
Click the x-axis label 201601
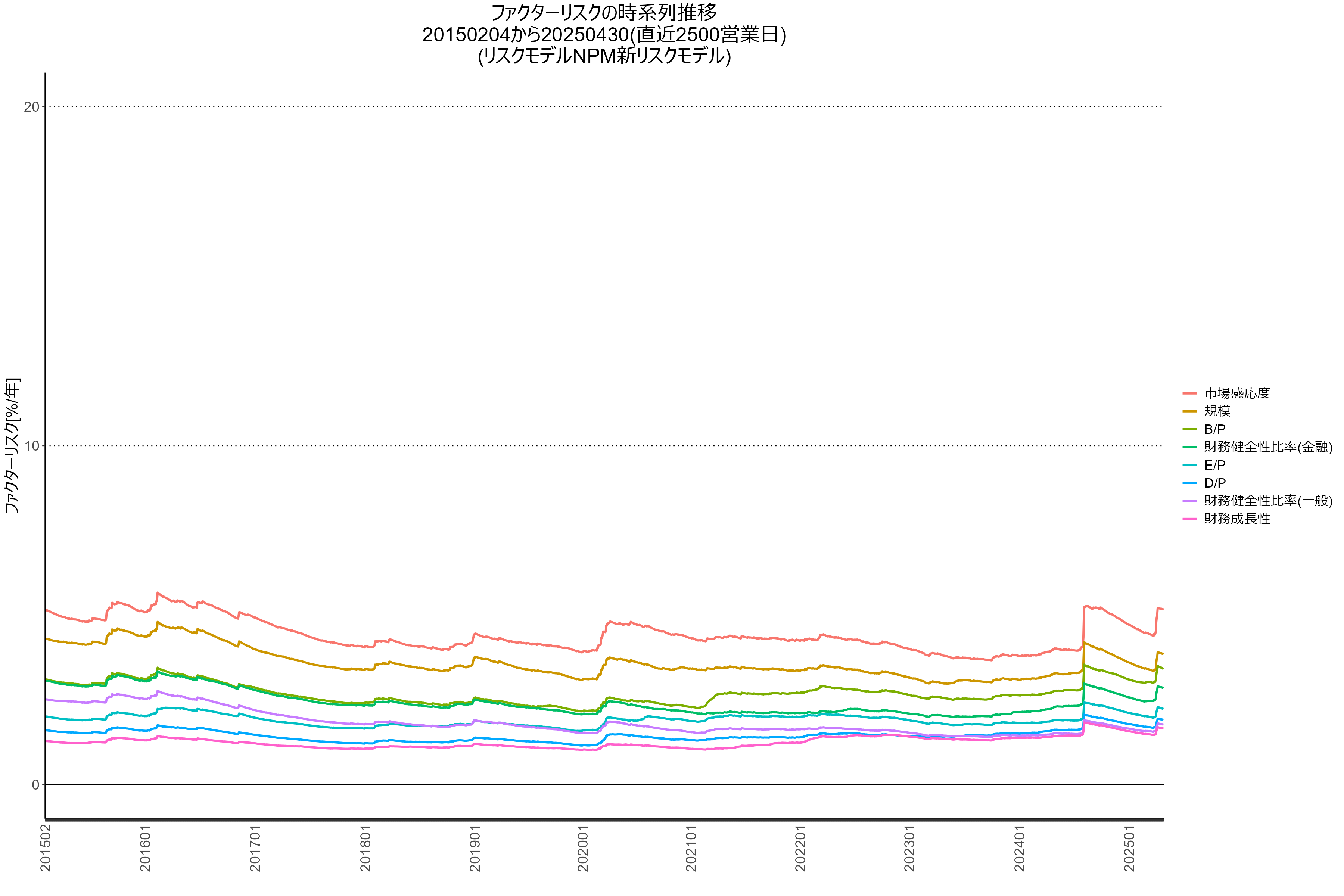coord(146,848)
